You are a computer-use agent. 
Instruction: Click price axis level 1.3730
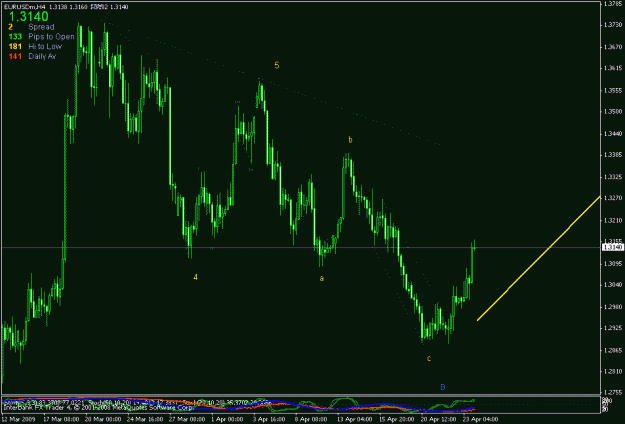[612, 25]
